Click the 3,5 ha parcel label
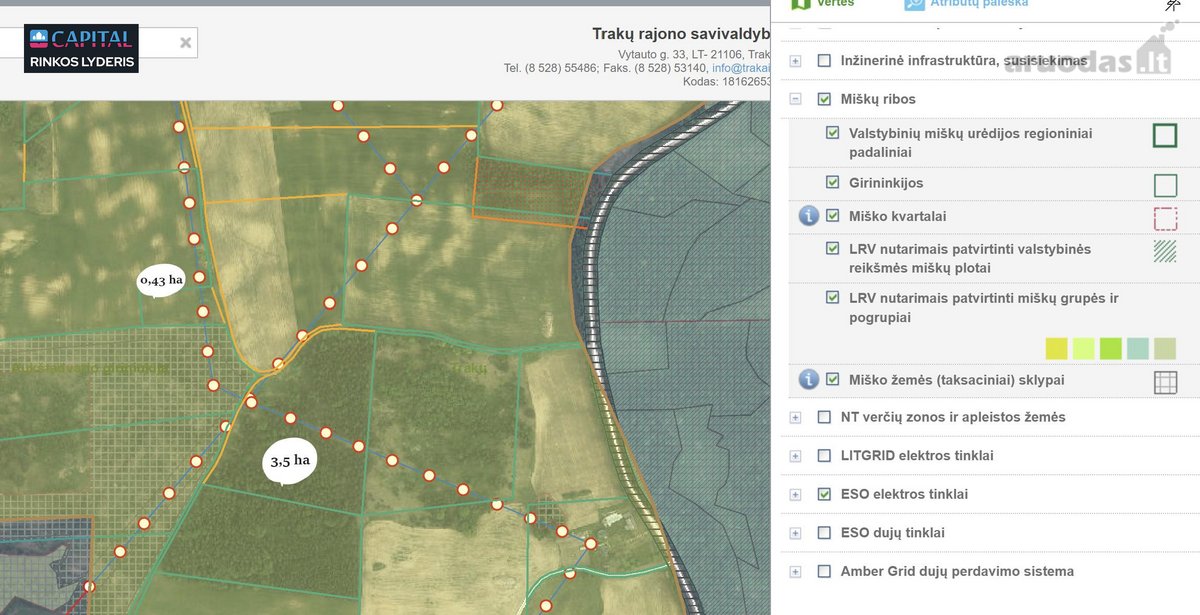The height and width of the screenshot is (615, 1200). click(x=290, y=461)
